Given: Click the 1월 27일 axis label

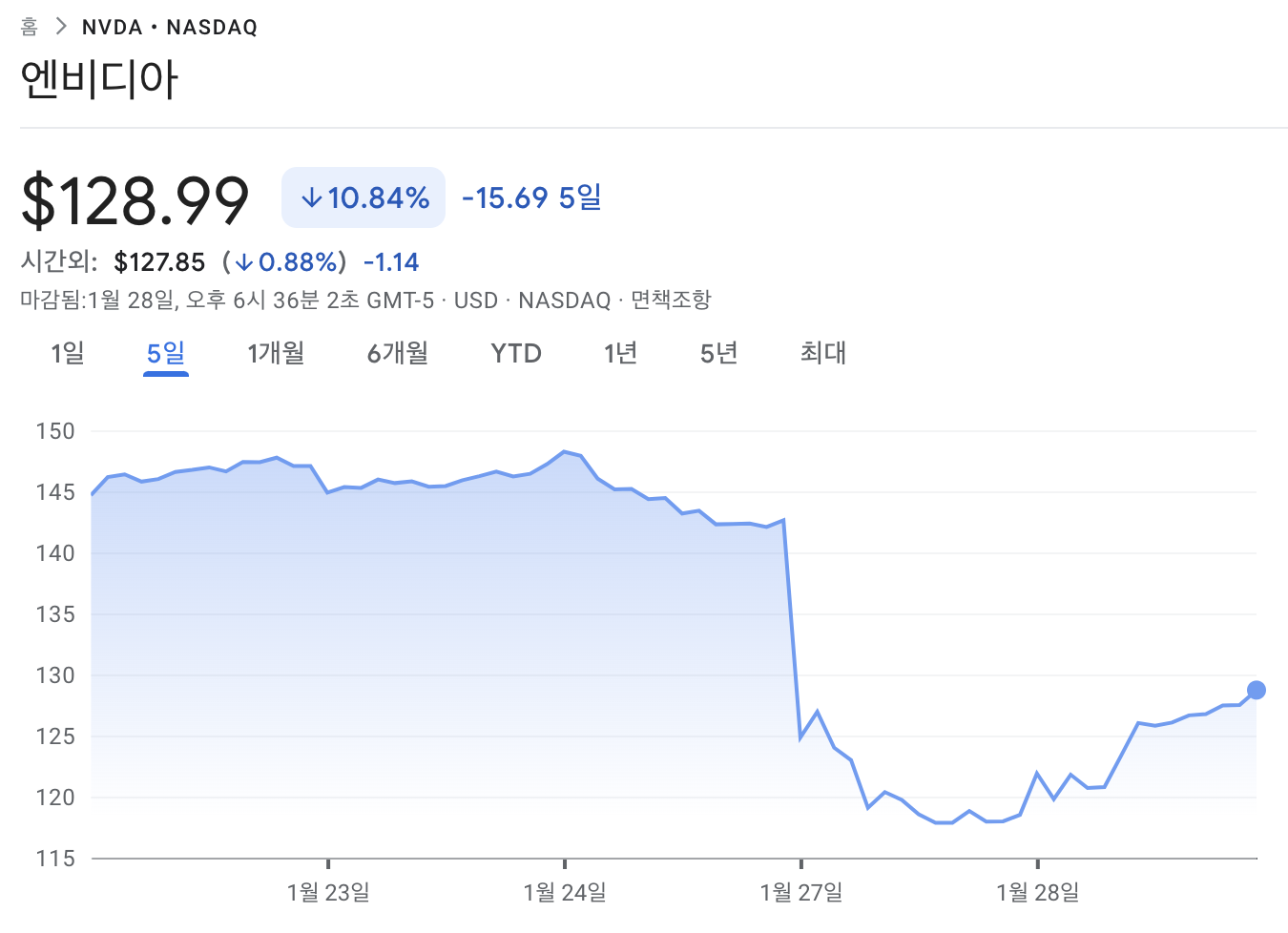Looking at the screenshot, I should pyautogui.click(x=801, y=893).
